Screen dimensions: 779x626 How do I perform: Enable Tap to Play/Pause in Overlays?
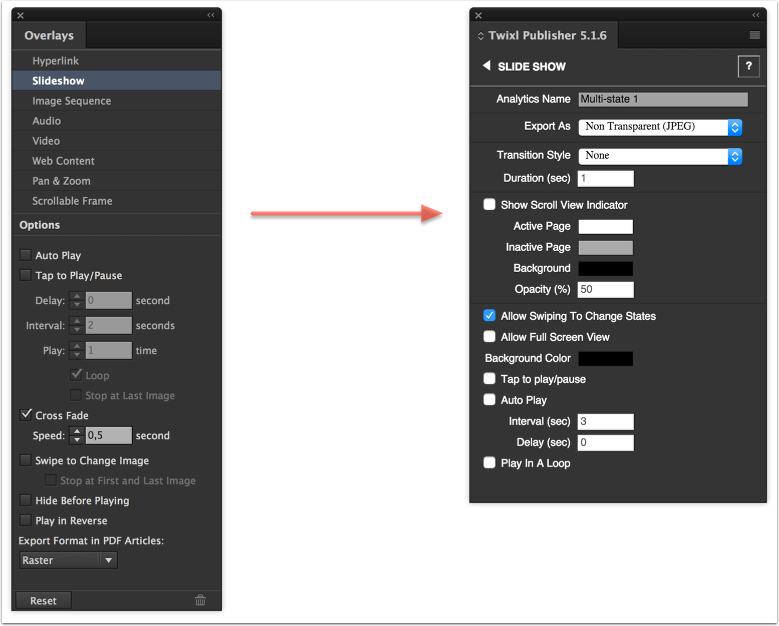[25, 275]
